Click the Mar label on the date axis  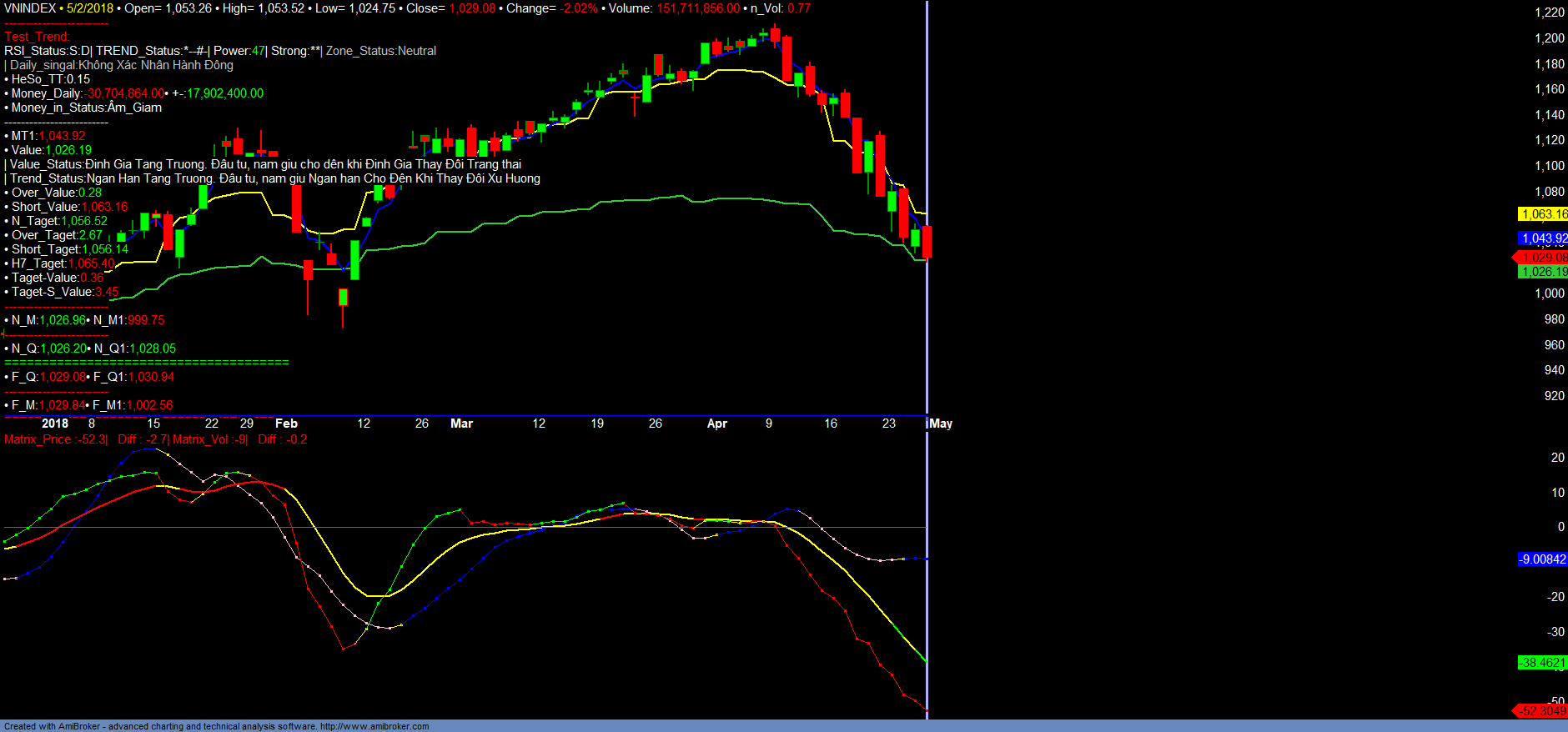click(461, 424)
